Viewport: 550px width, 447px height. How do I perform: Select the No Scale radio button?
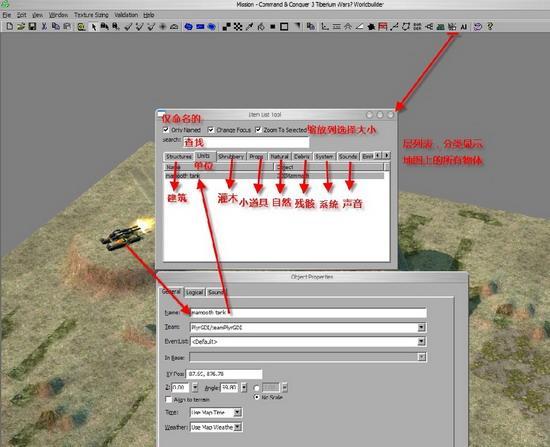click(256, 397)
